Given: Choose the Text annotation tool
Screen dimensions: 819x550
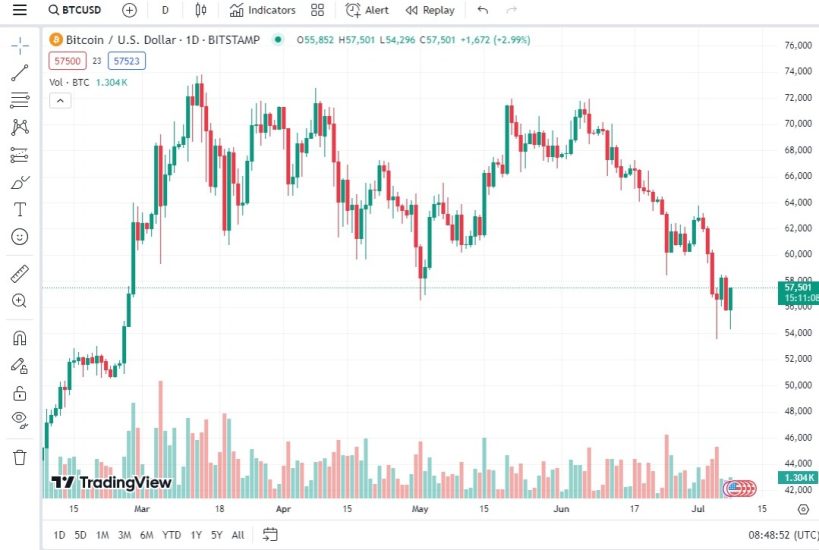Looking at the screenshot, I should pyautogui.click(x=20, y=209).
